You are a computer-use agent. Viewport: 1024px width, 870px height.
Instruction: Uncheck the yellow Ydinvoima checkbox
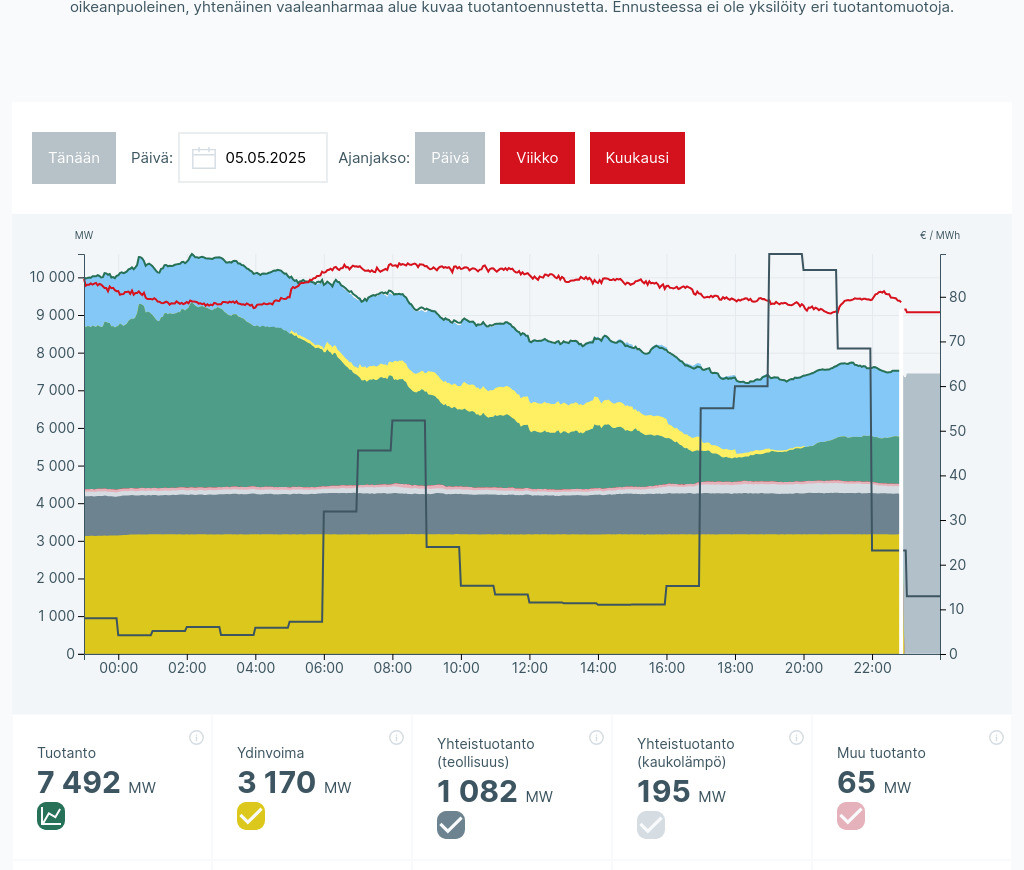coord(251,816)
